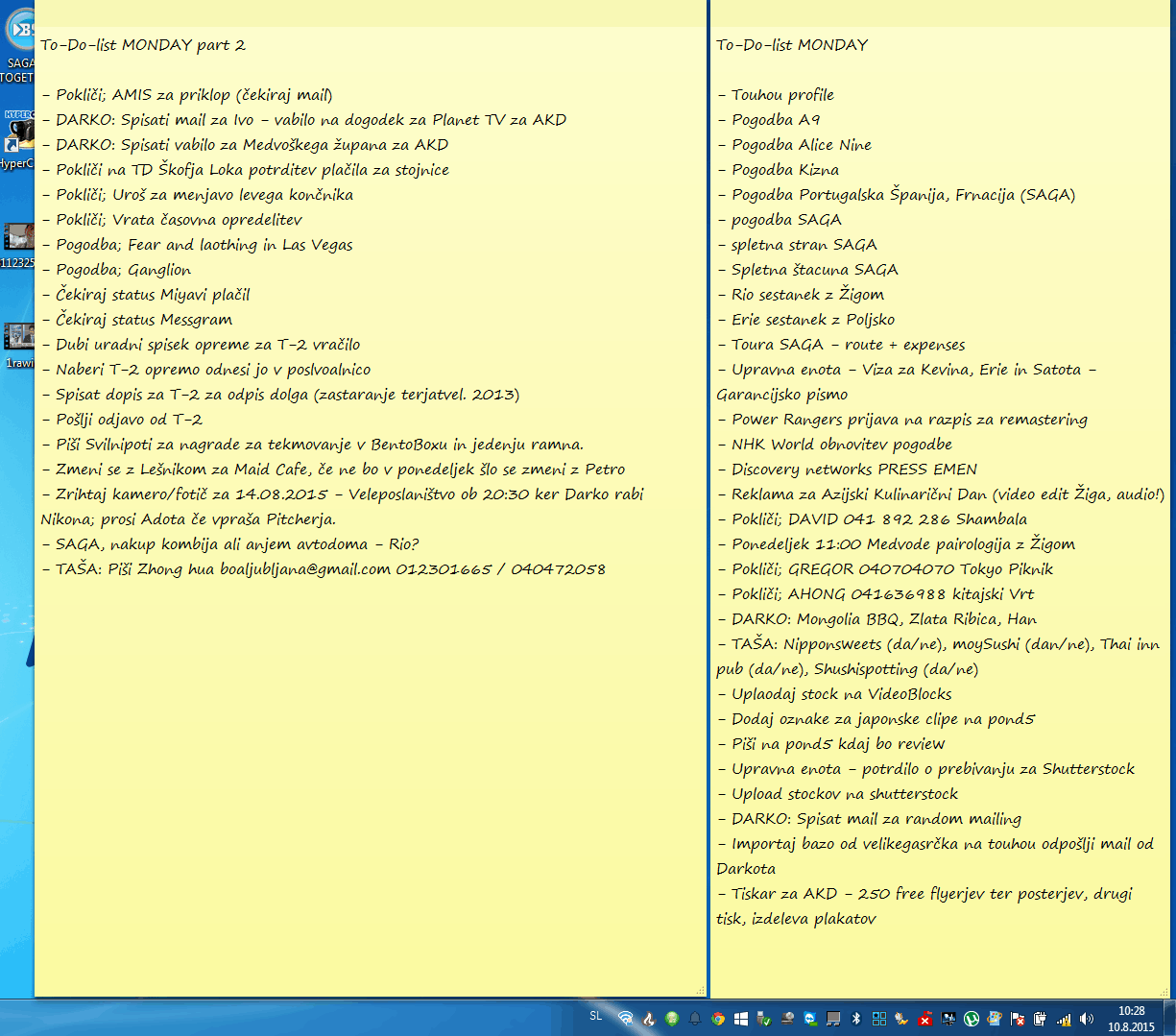Click the power plug battery icon
The height and width of the screenshot is (1036, 1176).
[1040, 1019]
